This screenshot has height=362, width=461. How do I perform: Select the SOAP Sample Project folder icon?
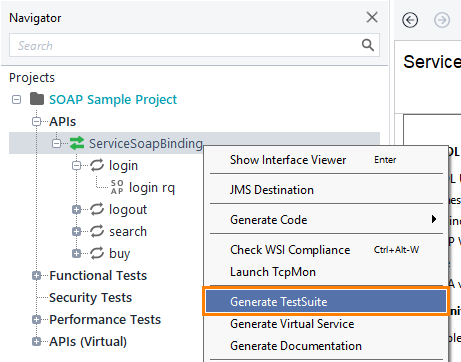tap(37, 99)
